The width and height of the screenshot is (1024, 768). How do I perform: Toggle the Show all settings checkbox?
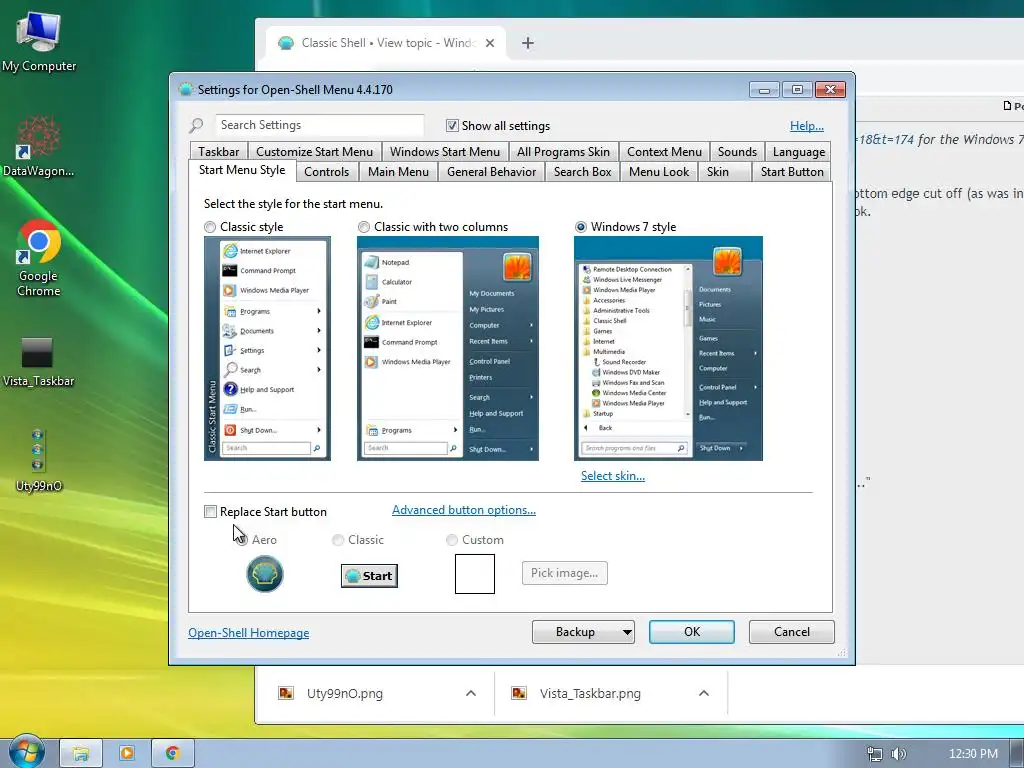point(452,125)
